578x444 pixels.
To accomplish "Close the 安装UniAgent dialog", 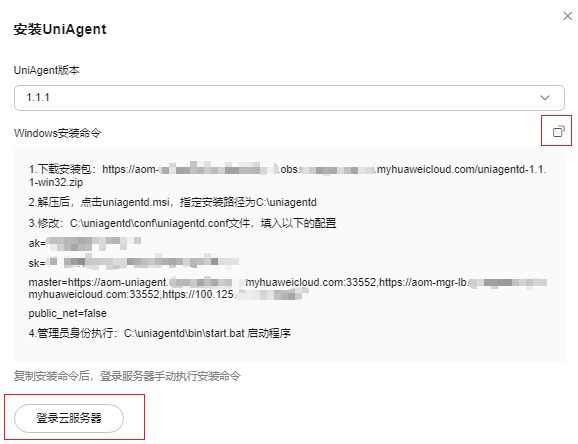I will tap(567, 16).
